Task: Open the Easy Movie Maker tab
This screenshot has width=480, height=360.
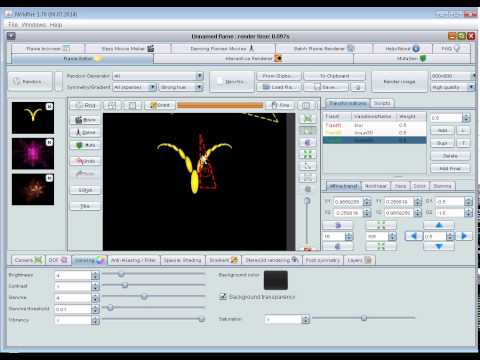Action: tap(128, 49)
